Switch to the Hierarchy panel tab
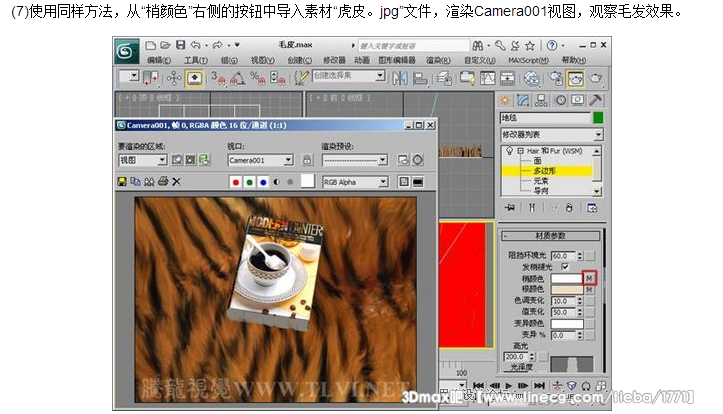This screenshot has height=414, width=723. (x=541, y=100)
